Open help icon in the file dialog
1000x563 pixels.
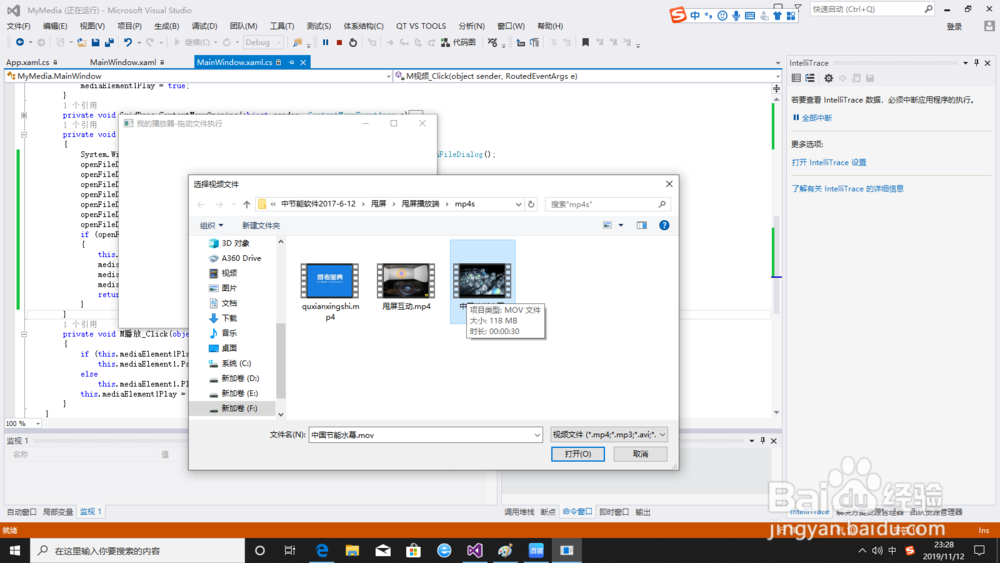[664, 225]
